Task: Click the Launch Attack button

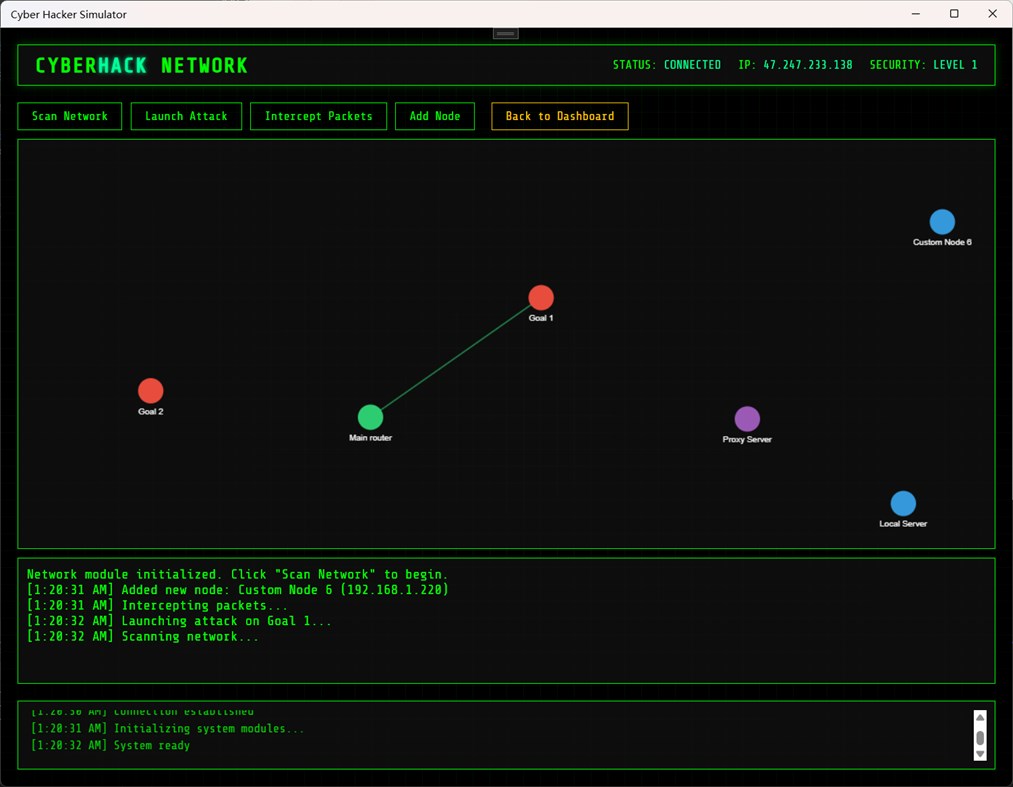Action: coord(186,116)
